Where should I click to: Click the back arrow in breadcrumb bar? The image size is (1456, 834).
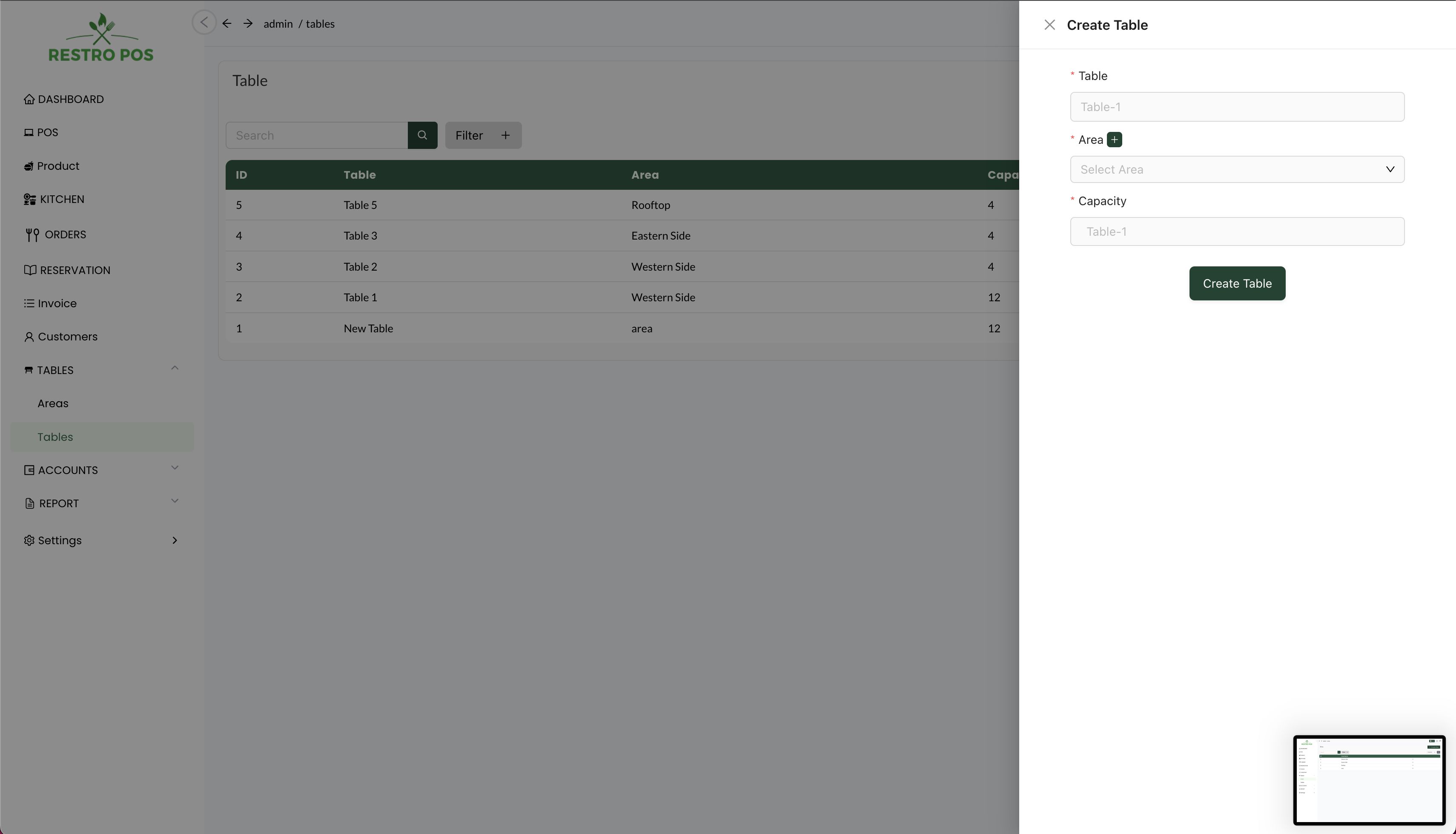(227, 23)
